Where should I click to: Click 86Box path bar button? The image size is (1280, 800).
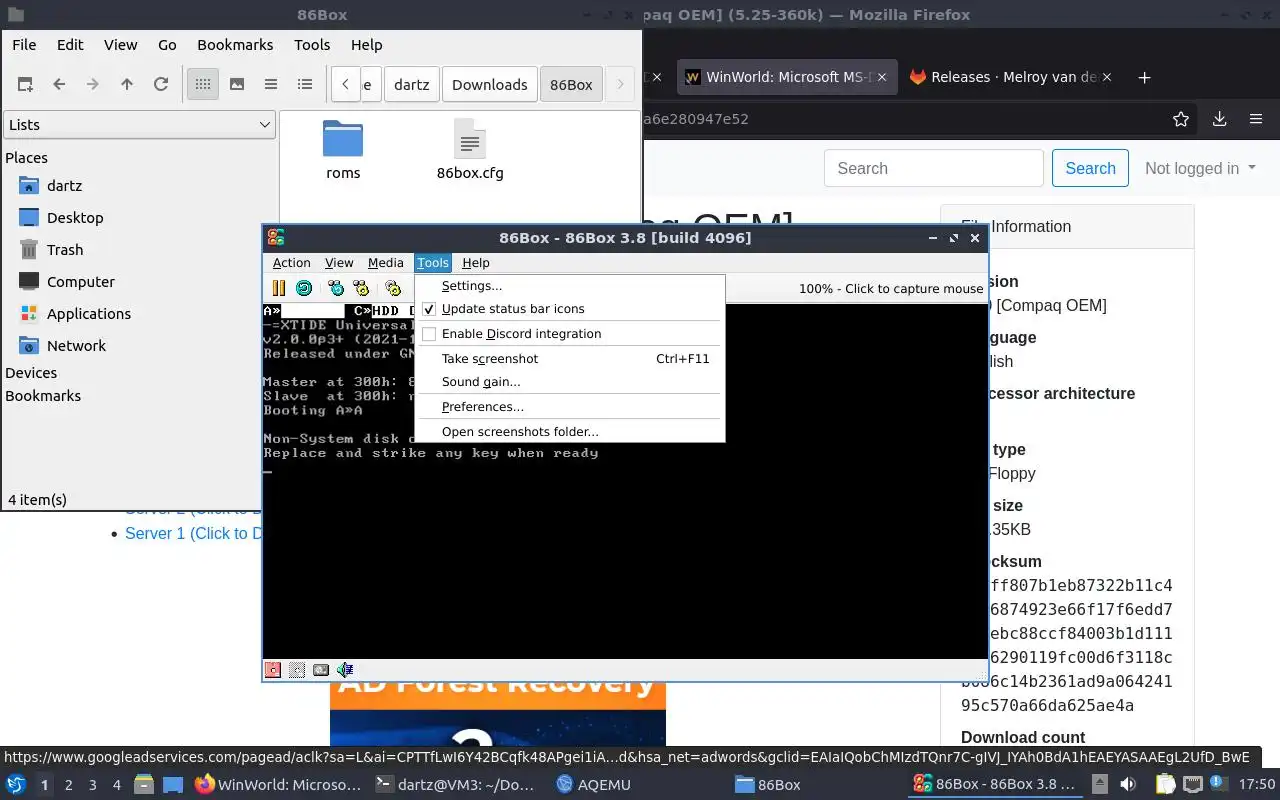click(572, 85)
